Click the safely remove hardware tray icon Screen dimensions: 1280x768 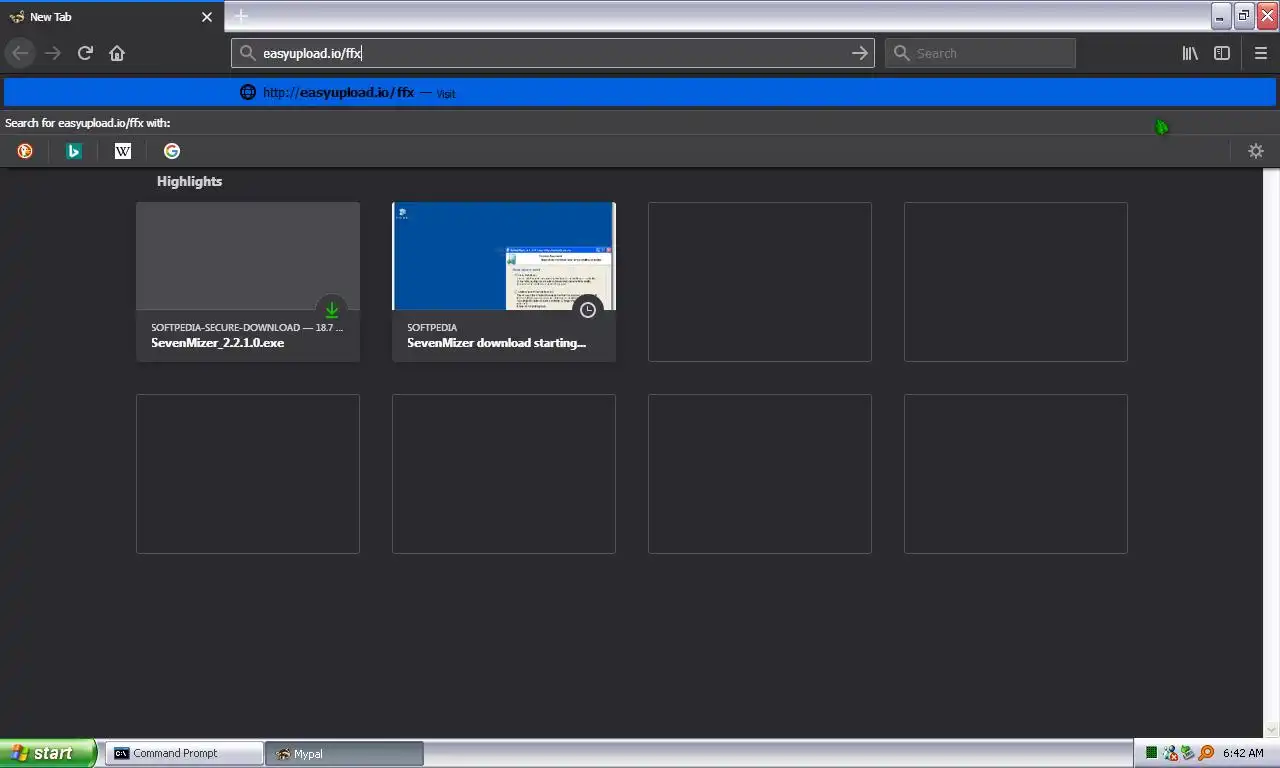[1188, 753]
